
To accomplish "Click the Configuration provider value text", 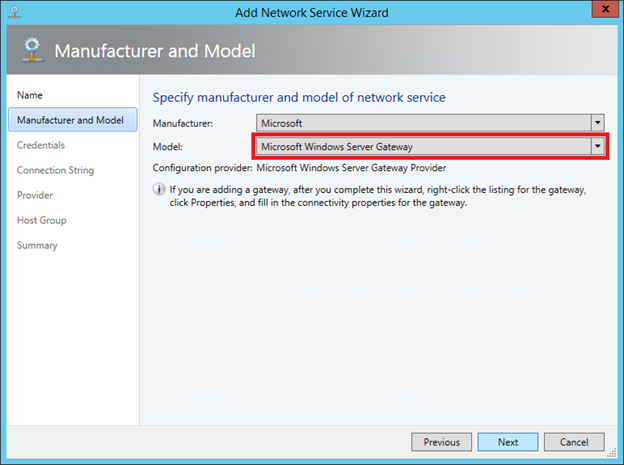I will pos(351,167).
